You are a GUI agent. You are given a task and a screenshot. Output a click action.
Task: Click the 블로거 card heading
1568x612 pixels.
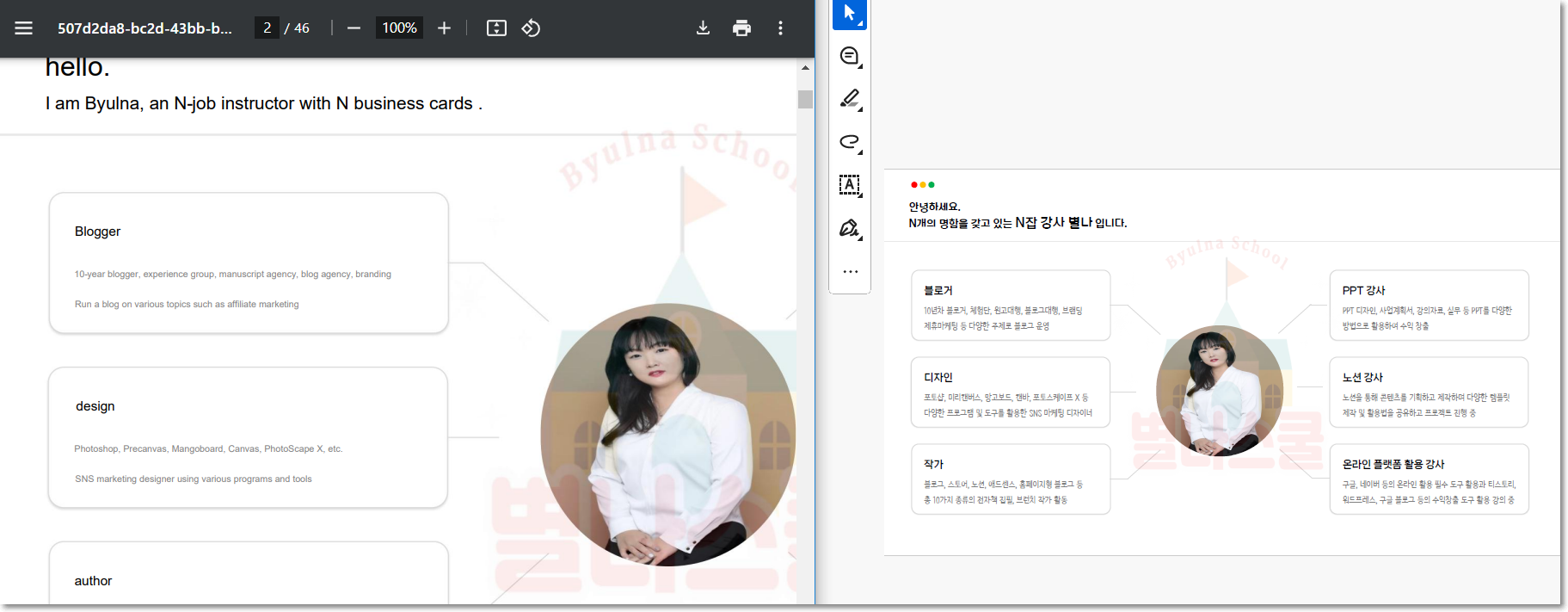938,291
